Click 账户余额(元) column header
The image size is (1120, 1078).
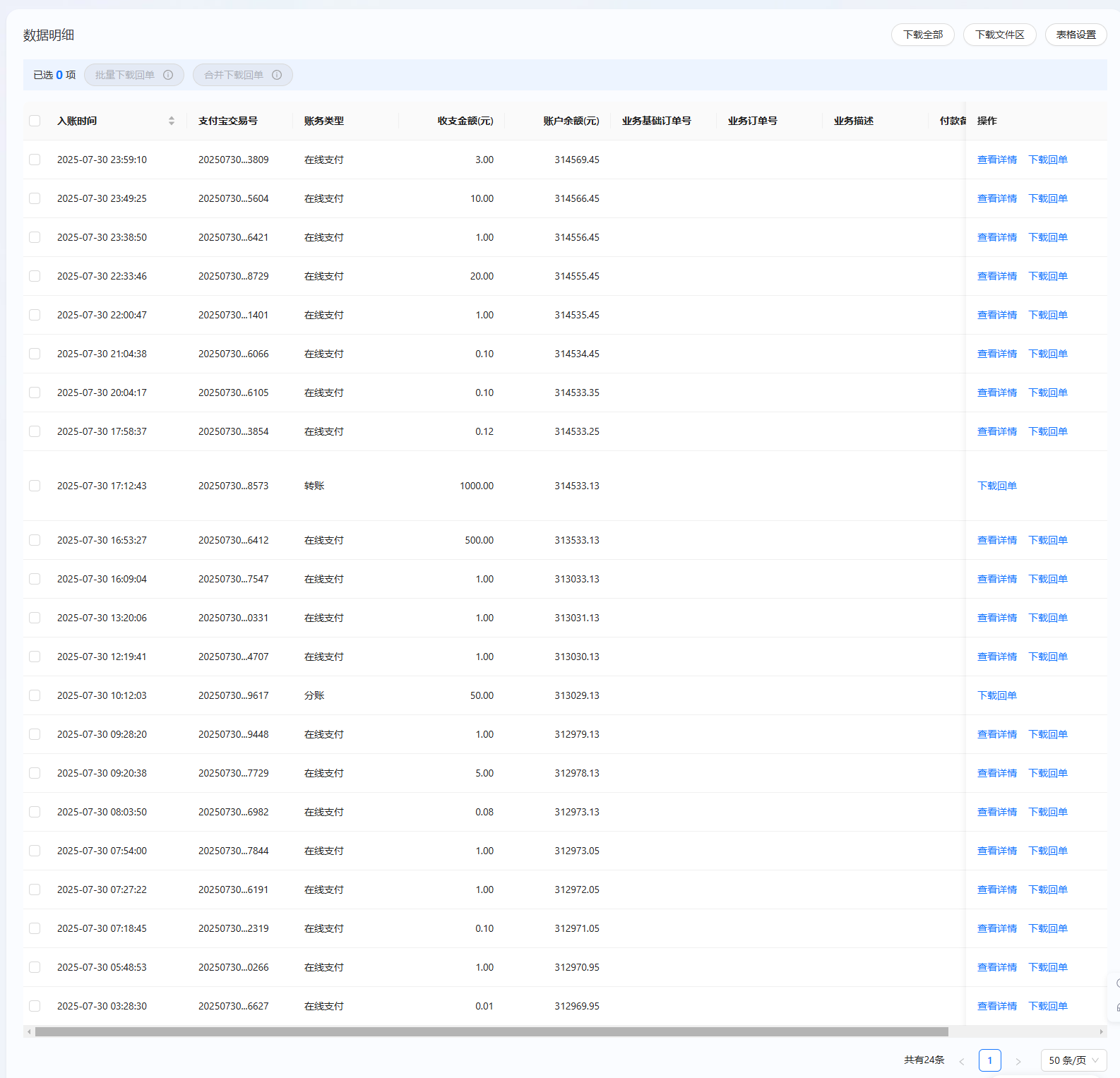(571, 121)
